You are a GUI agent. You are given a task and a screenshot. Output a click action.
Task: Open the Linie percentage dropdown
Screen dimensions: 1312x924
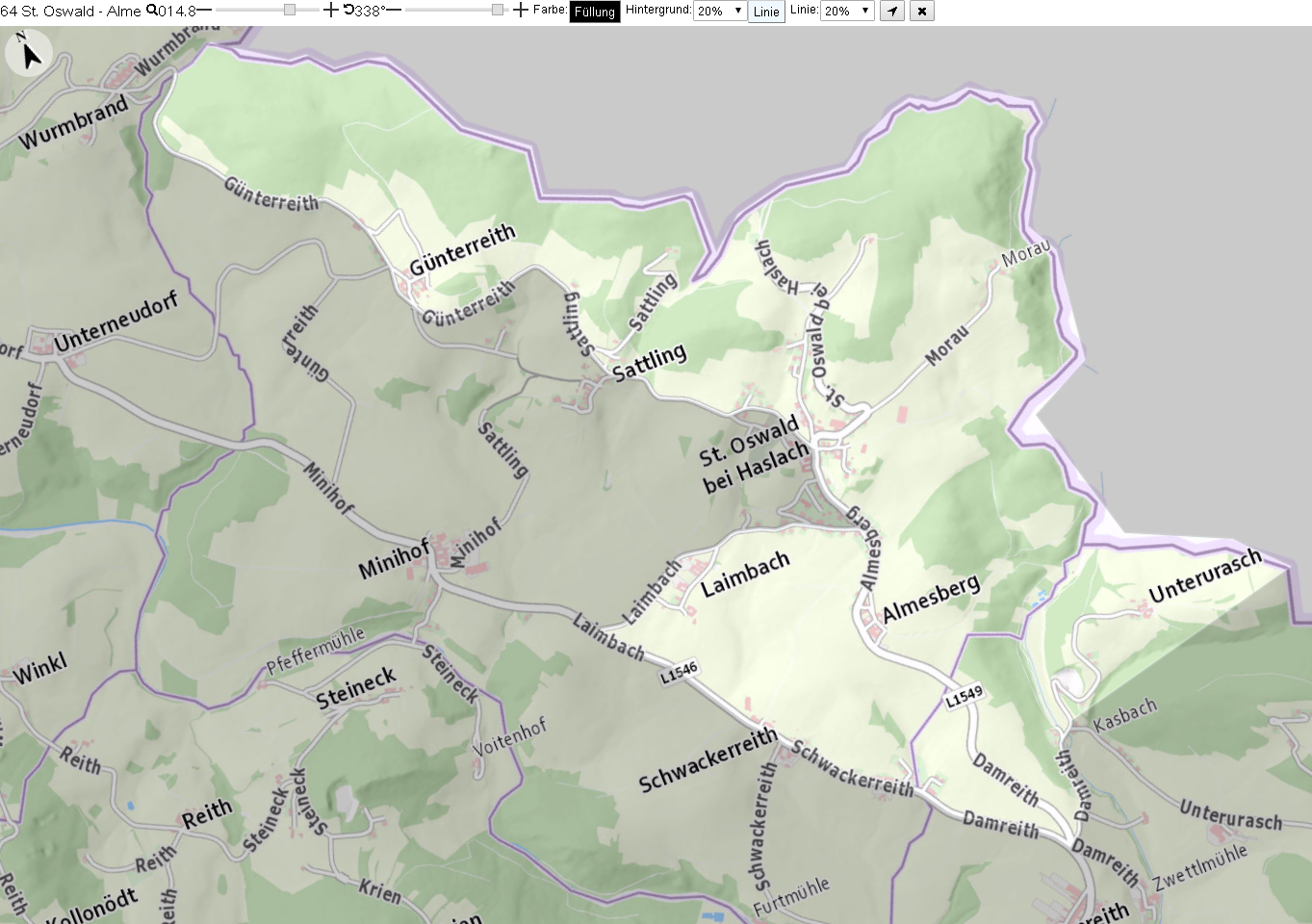pyautogui.click(x=847, y=11)
